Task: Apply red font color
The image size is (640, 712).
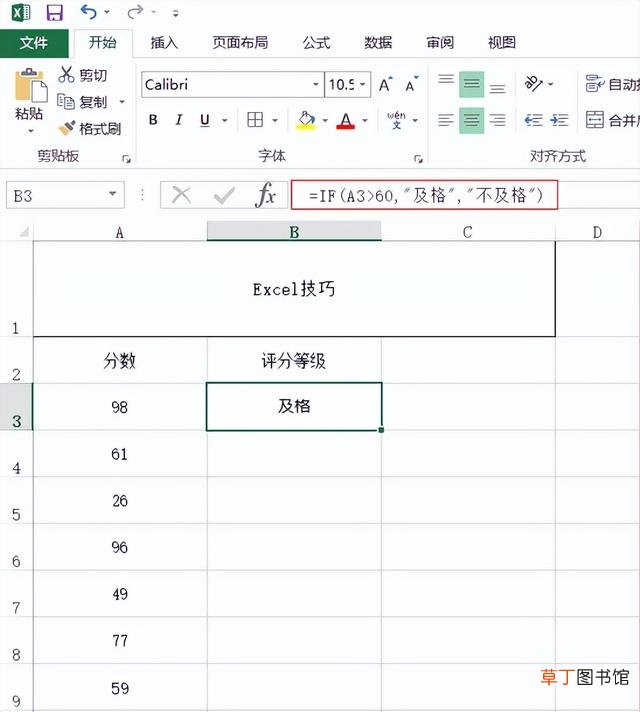Action: (346, 120)
